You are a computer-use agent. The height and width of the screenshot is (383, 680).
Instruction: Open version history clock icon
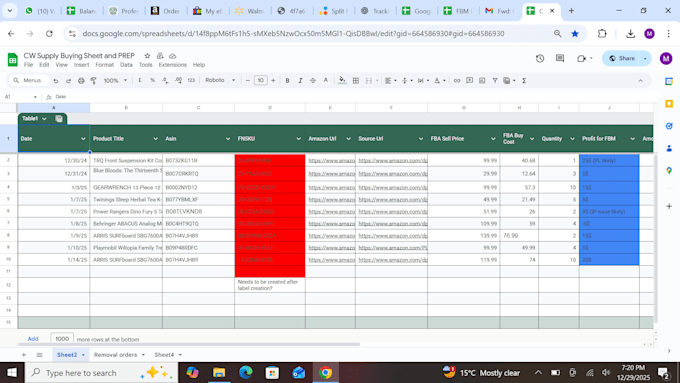pyautogui.click(x=539, y=59)
